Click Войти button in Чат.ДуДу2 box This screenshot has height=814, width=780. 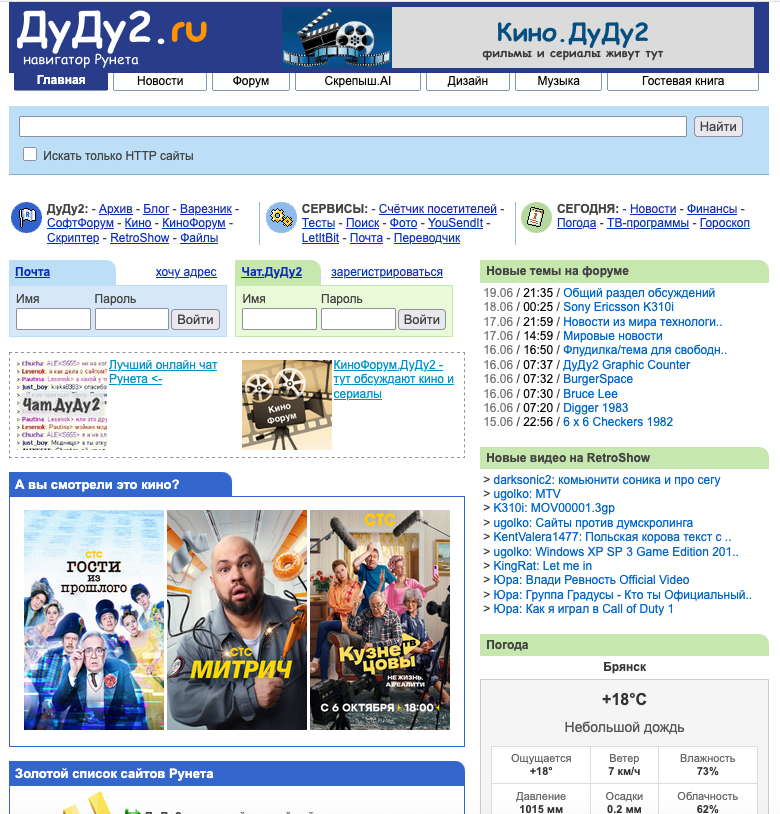(422, 319)
